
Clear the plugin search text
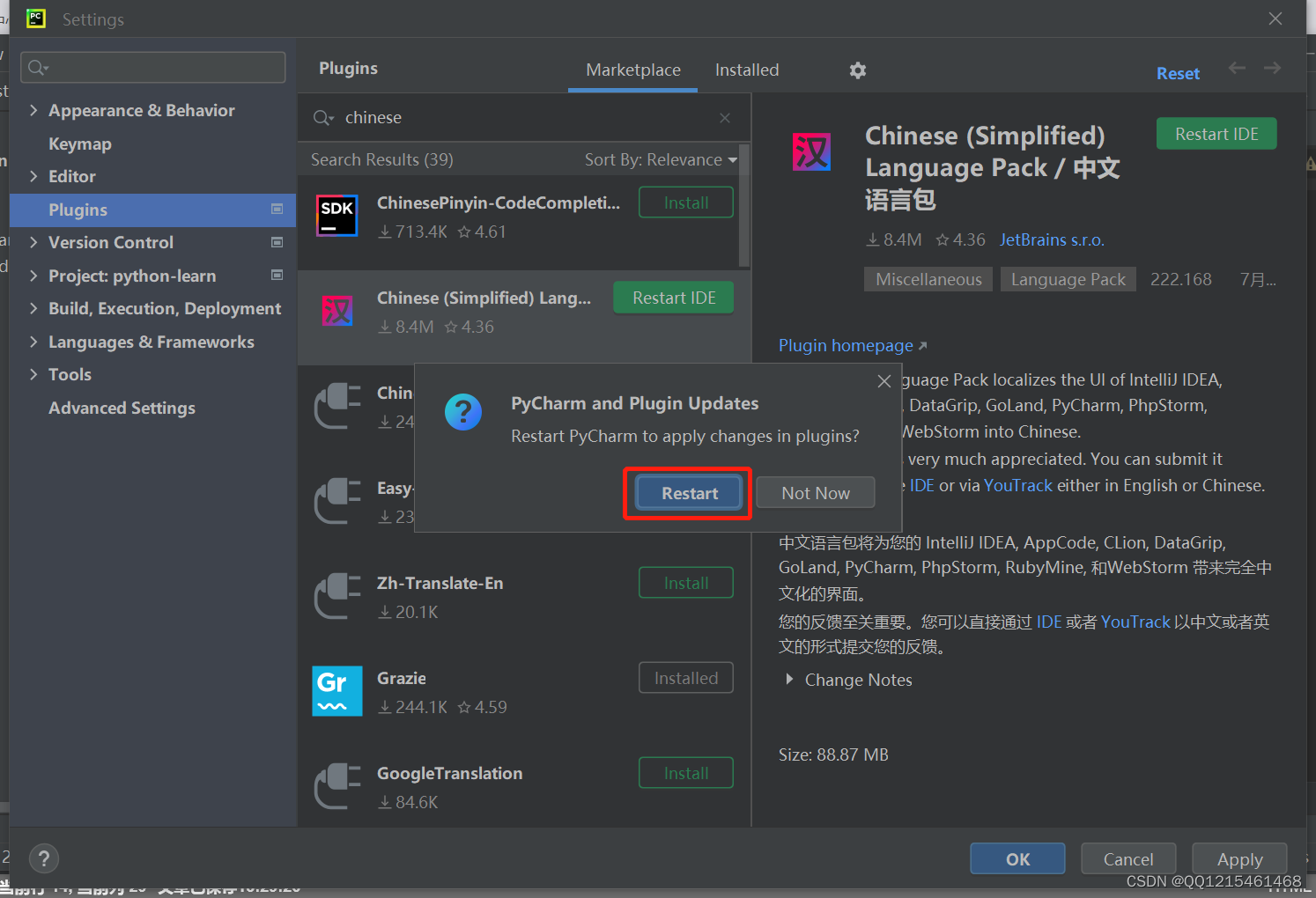click(725, 118)
